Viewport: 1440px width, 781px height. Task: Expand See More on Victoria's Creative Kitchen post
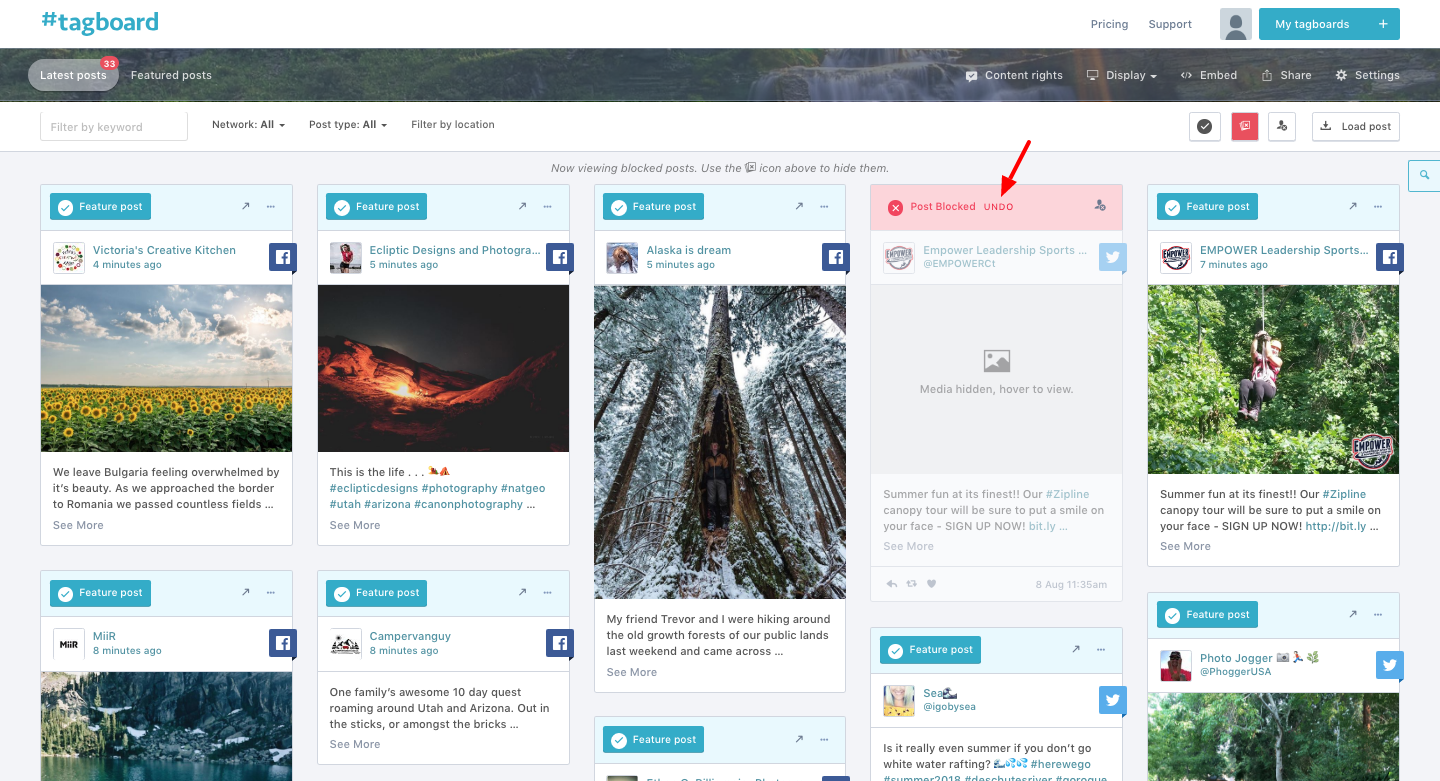tap(78, 525)
